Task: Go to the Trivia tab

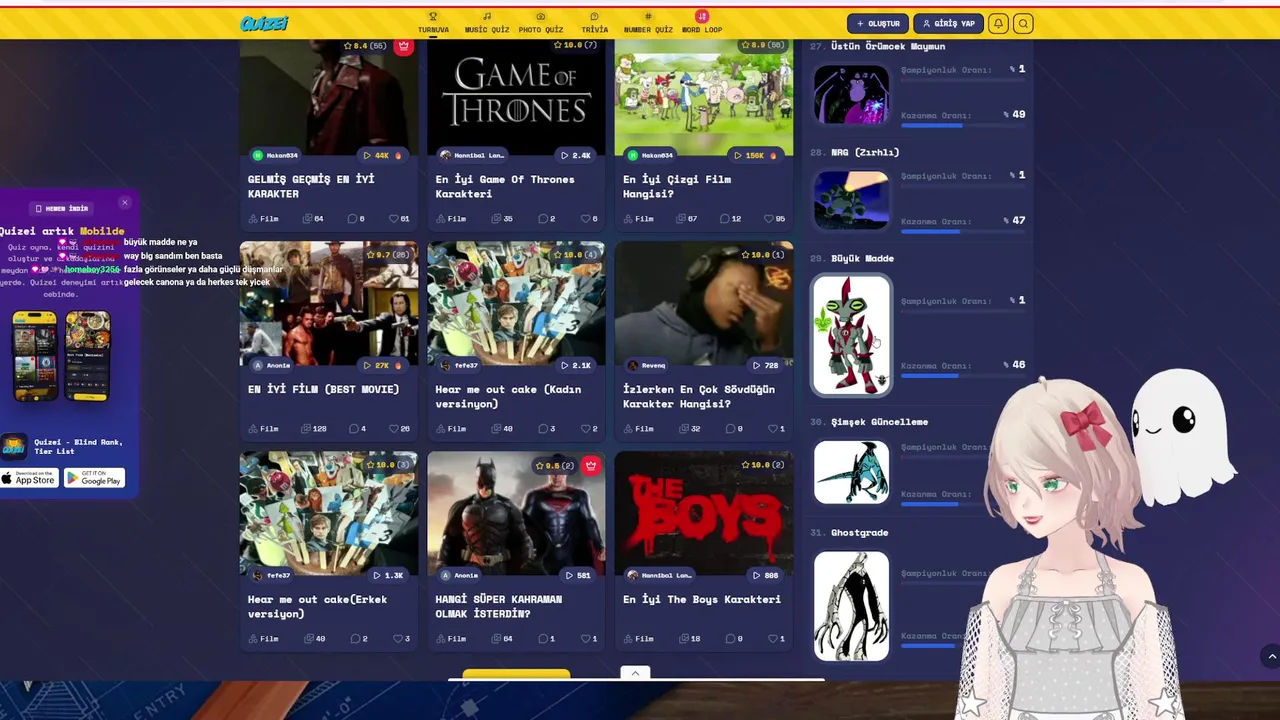Action: click(594, 23)
